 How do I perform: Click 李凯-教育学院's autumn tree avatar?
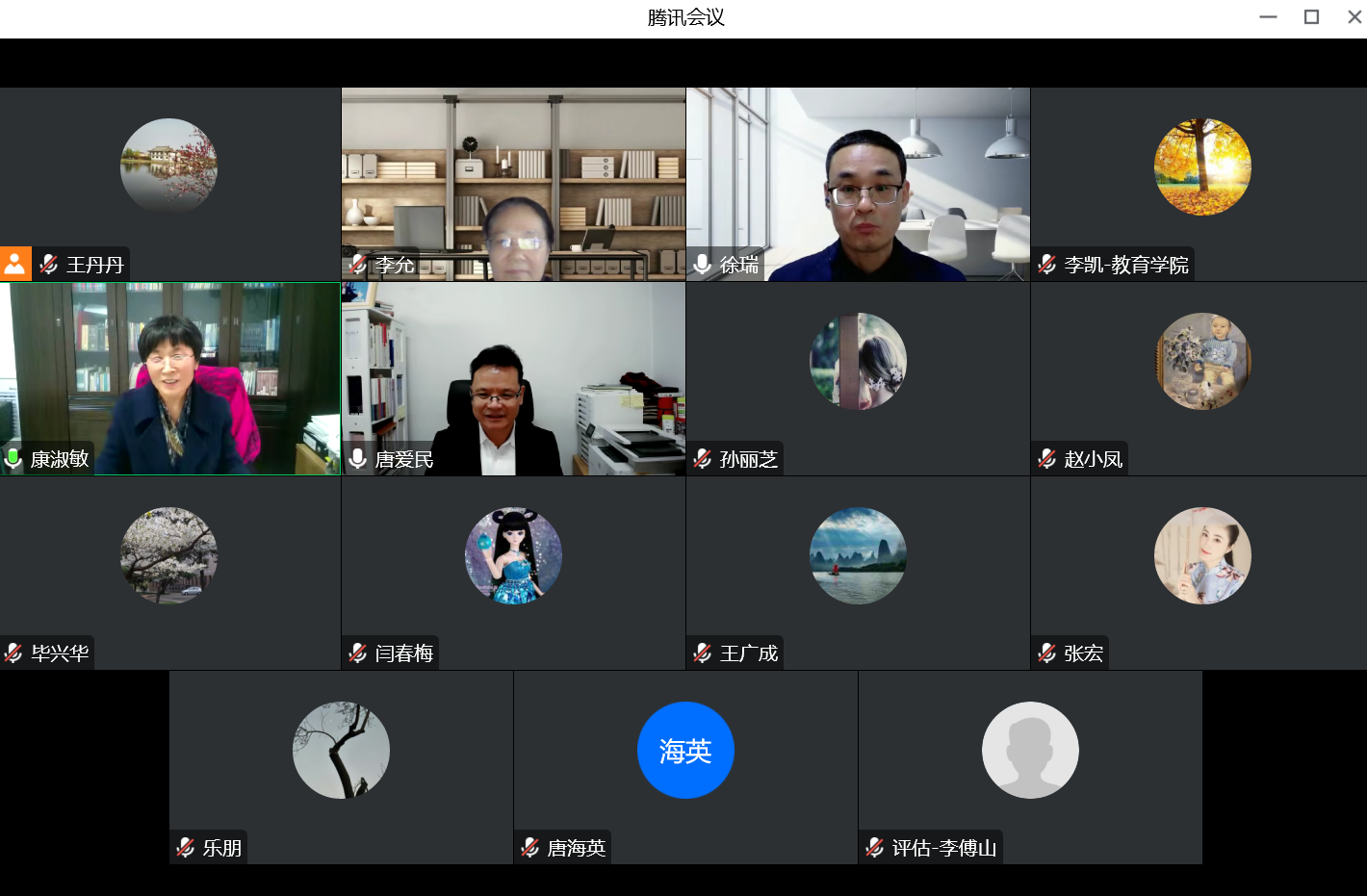click(1202, 166)
